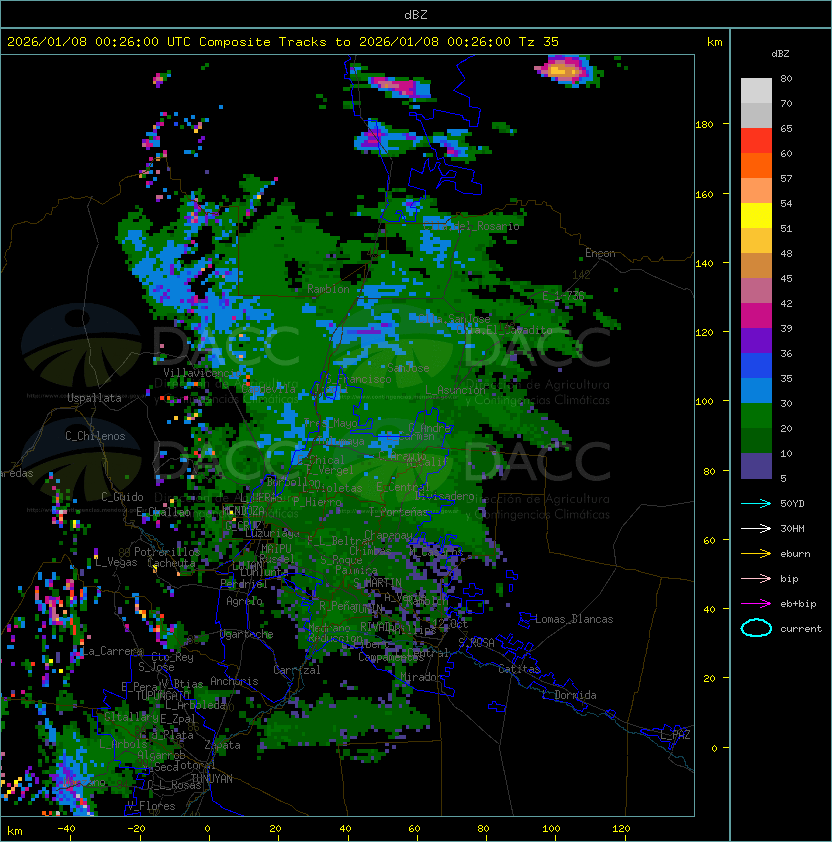Image resolution: width=832 pixels, height=842 pixels.
Task: Click the 'Tz 35' header value
Action: [x=539, y=42]
